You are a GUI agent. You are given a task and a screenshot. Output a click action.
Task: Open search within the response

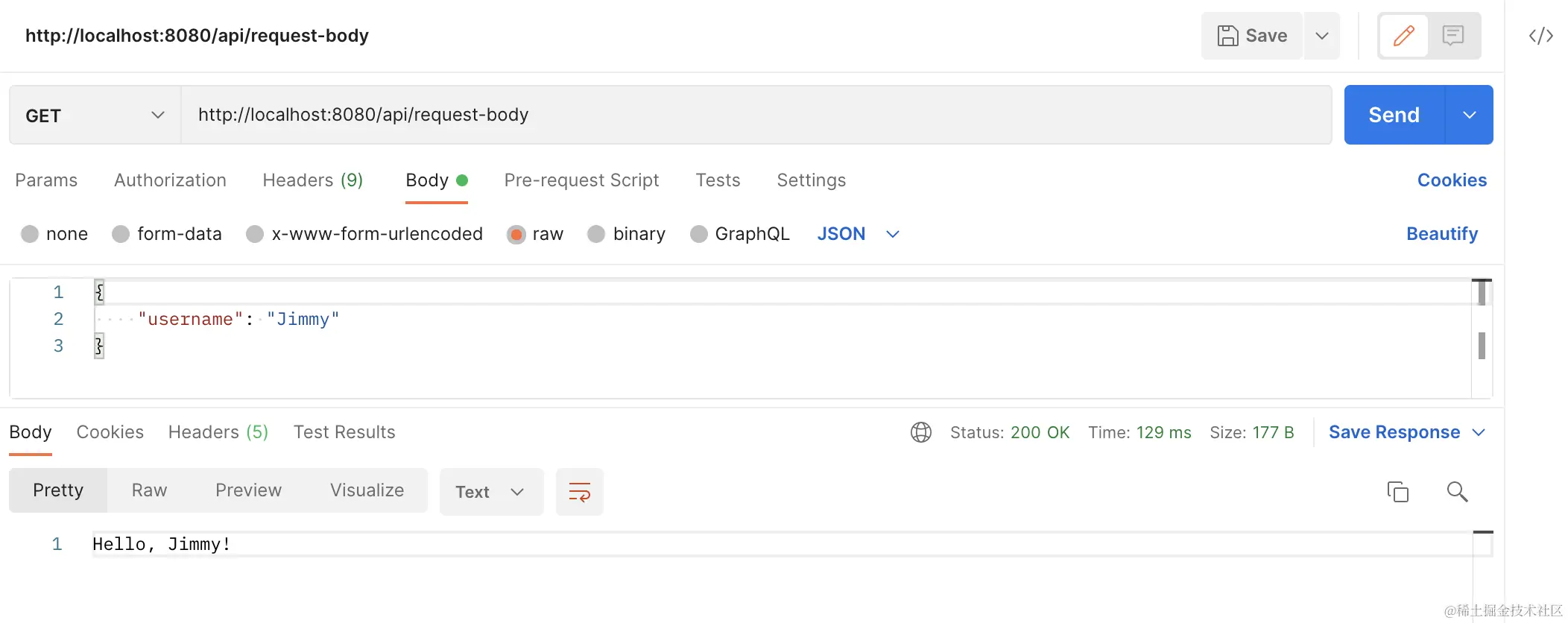point(1457,492)
